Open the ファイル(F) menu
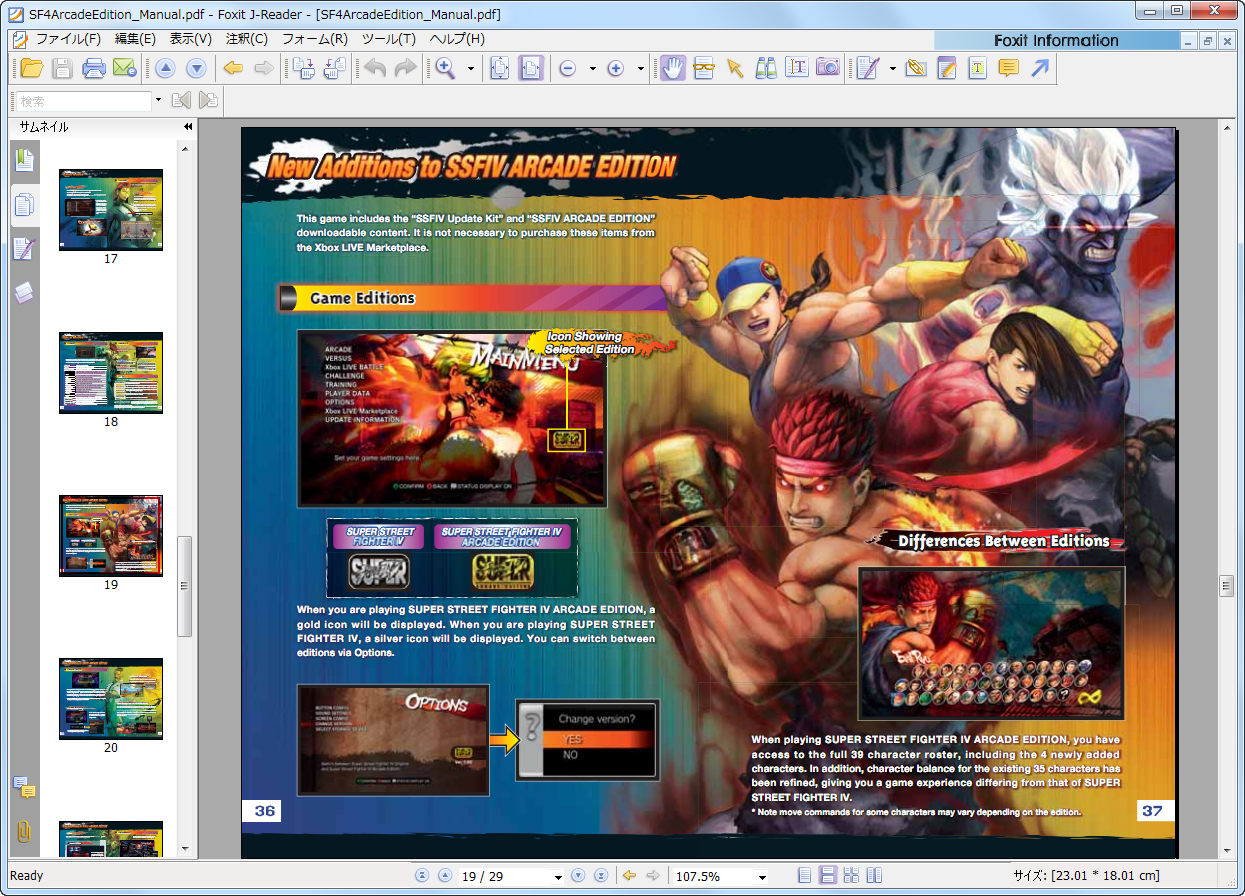 click(68, 39)
